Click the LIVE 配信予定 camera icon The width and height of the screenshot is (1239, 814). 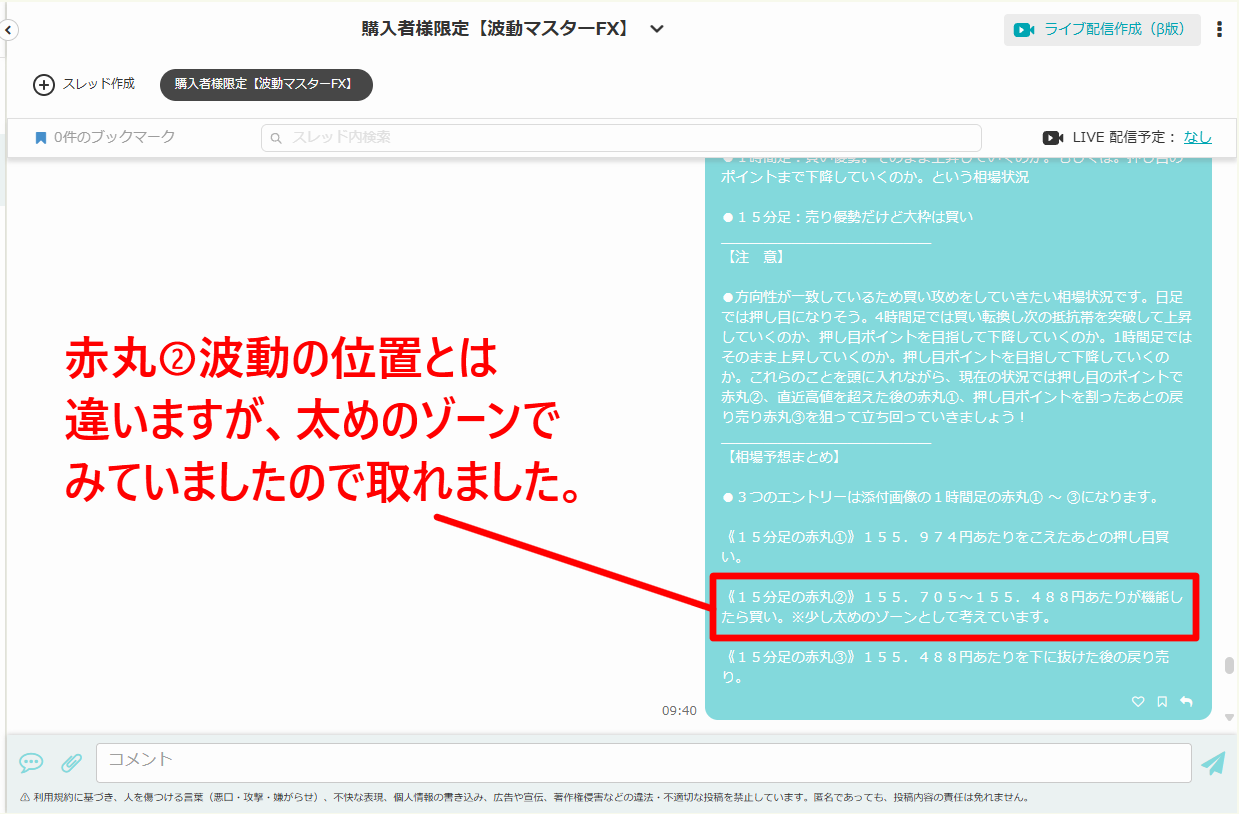point(1052,138)
